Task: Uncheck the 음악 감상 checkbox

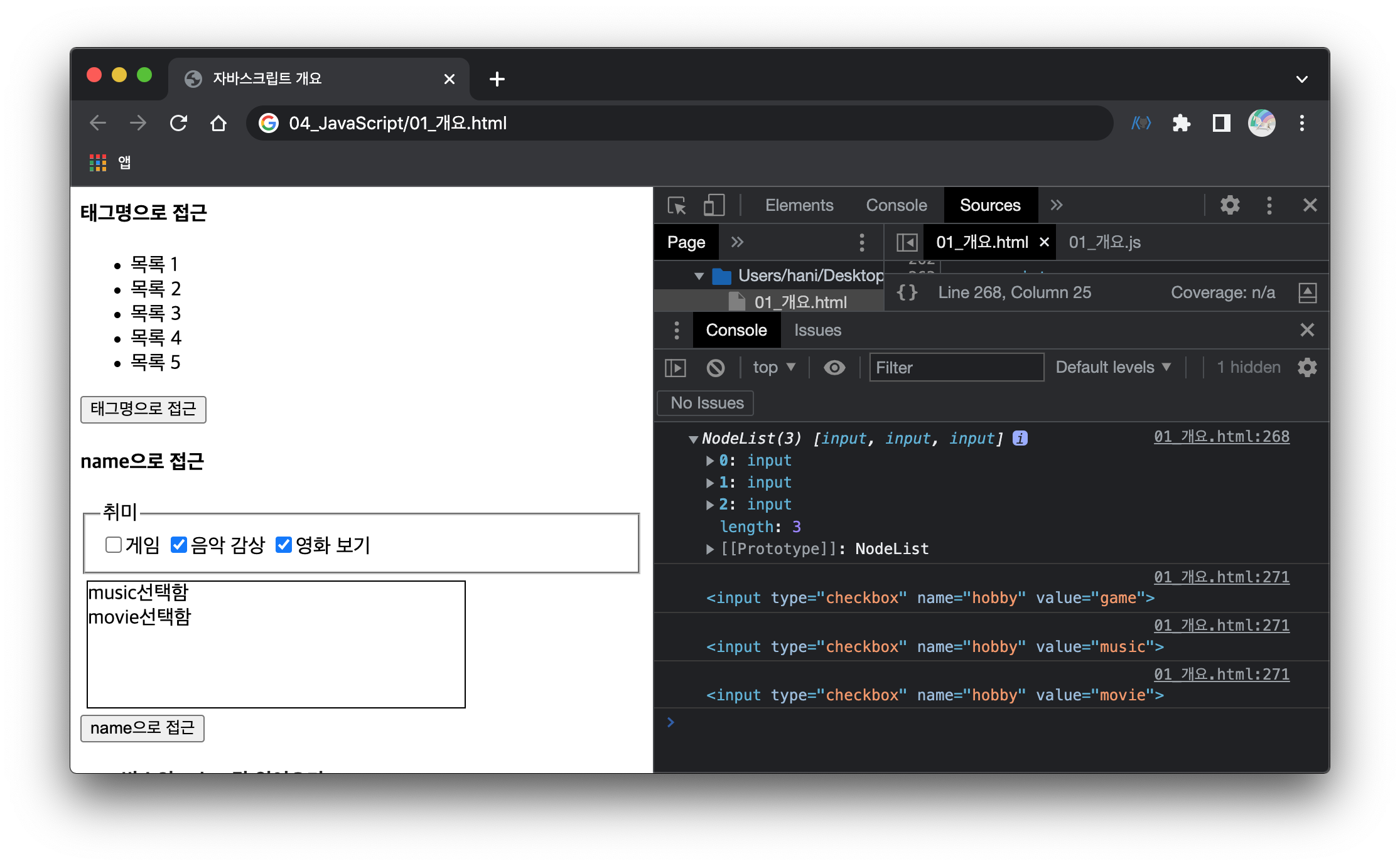Action: 179,545
